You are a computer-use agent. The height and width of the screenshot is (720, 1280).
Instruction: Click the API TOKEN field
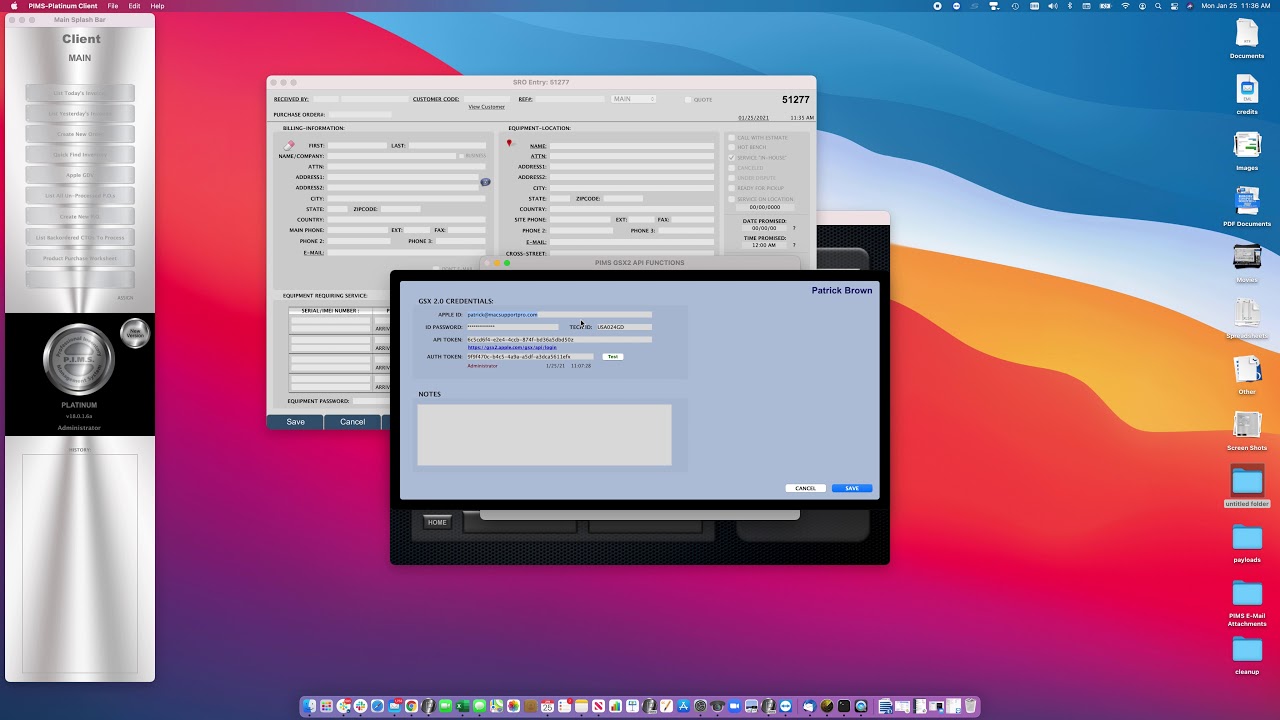point(559,339)
